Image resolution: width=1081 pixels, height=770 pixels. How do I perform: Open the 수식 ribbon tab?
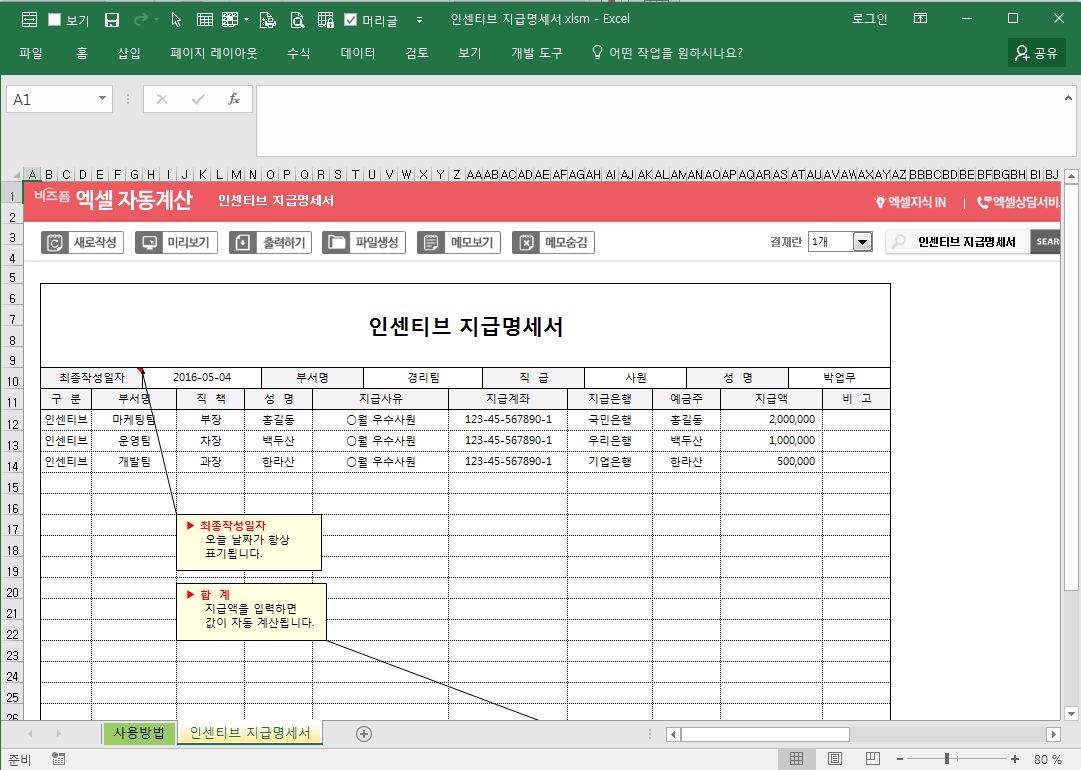[x=299, y=52]
